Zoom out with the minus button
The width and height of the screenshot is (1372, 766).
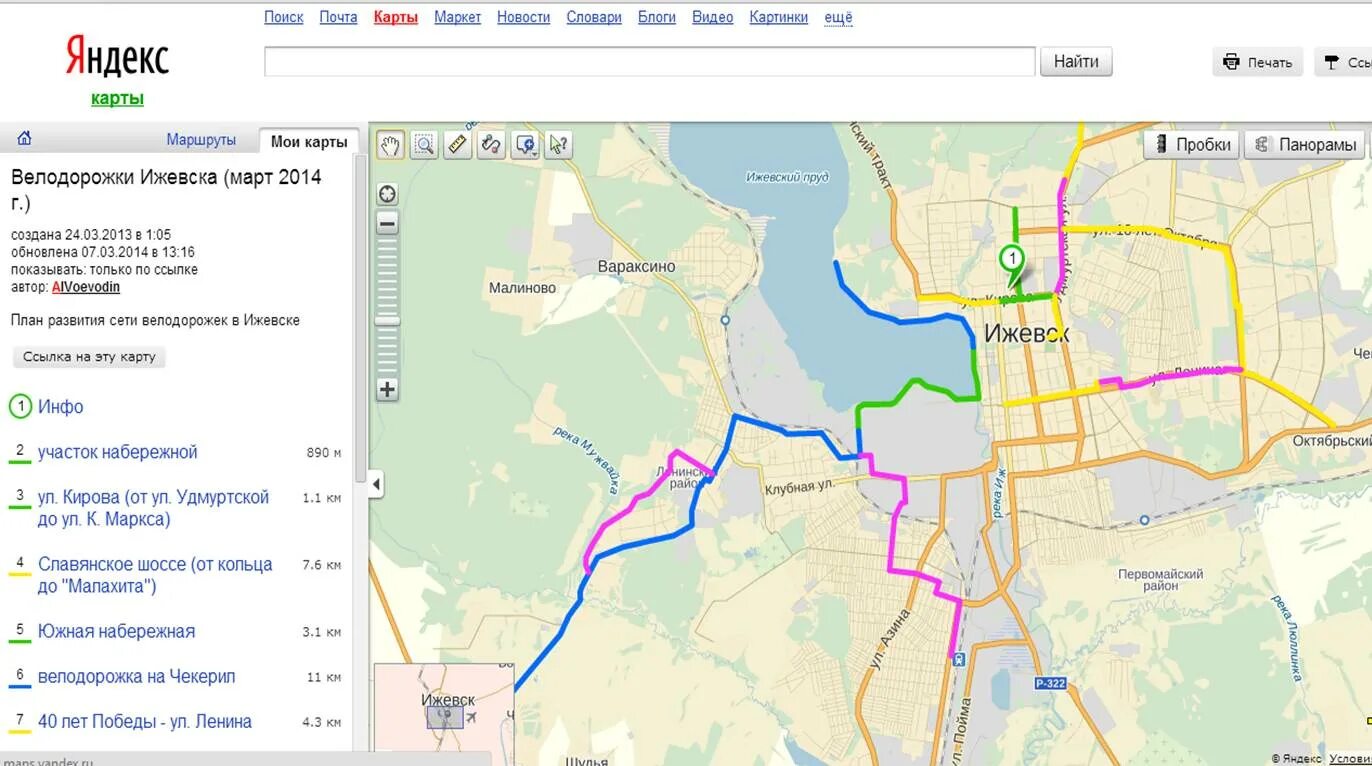pyautogui.click(x=387, y=223)
